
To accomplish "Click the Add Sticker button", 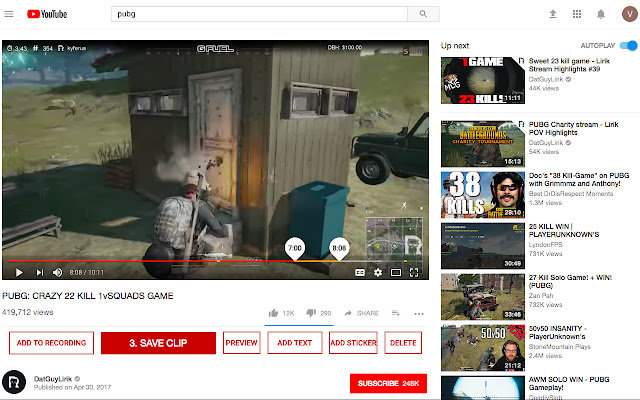I will click(353, 343).
